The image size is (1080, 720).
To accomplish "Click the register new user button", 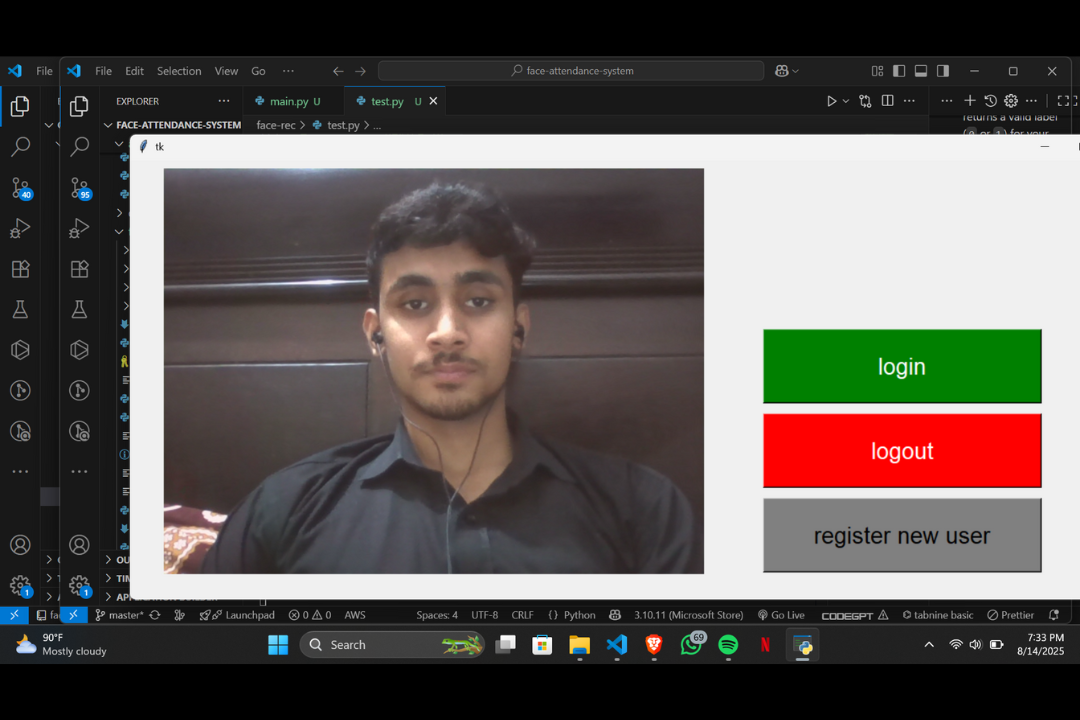I will coord(902,536).
